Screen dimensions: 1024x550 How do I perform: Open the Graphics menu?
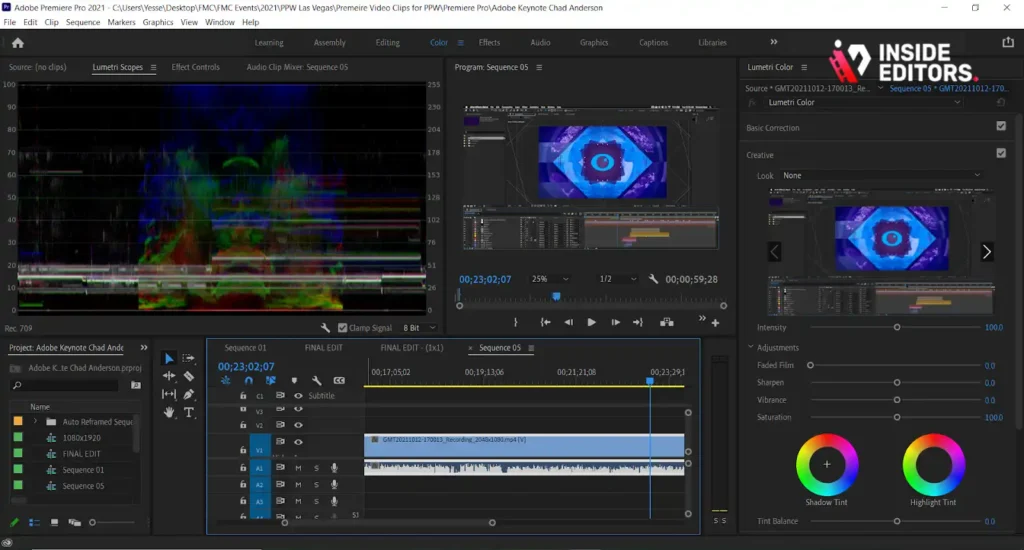tap(158, 22)
